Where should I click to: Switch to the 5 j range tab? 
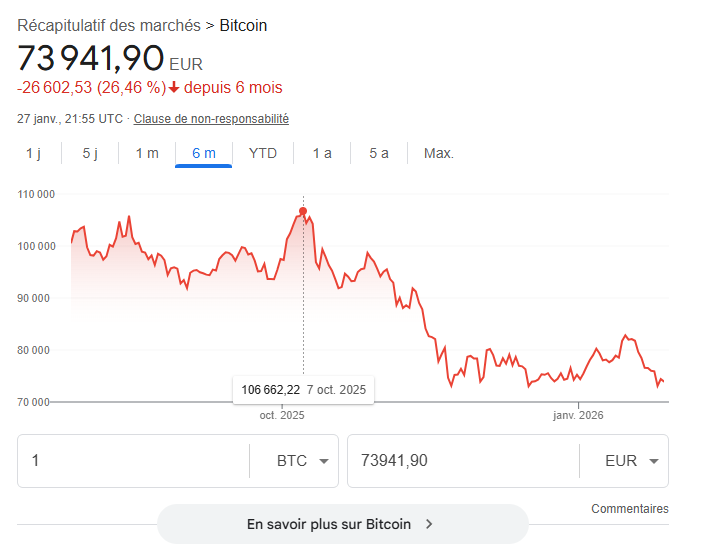(x=90, y=153)
